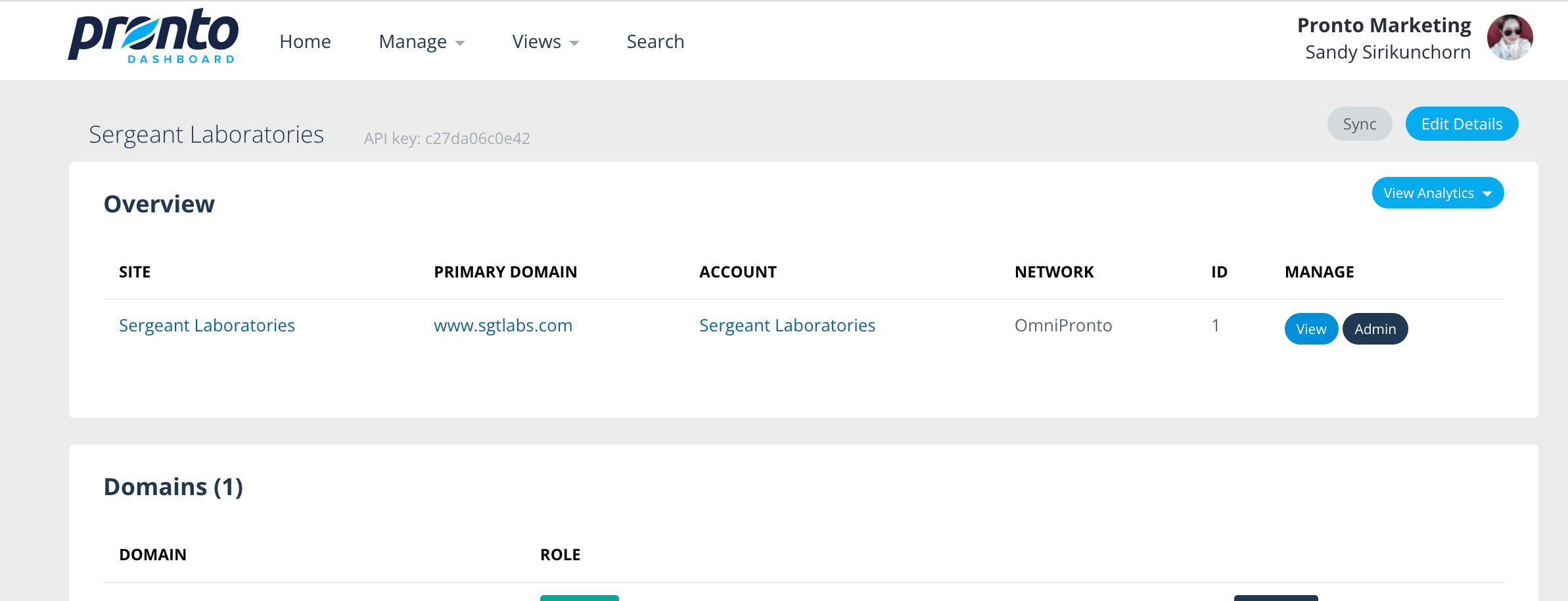This screenshot has width=1568, height=601.
Task: Open the View Analytics dropdown
Action: 1437,193
